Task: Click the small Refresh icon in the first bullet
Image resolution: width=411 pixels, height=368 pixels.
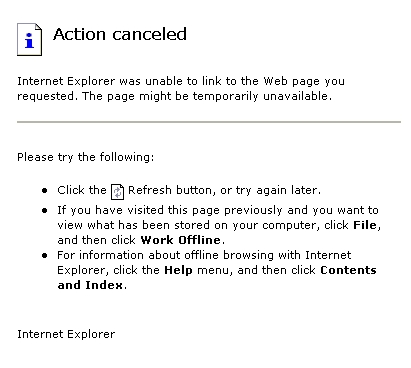Action: point(117,192)
